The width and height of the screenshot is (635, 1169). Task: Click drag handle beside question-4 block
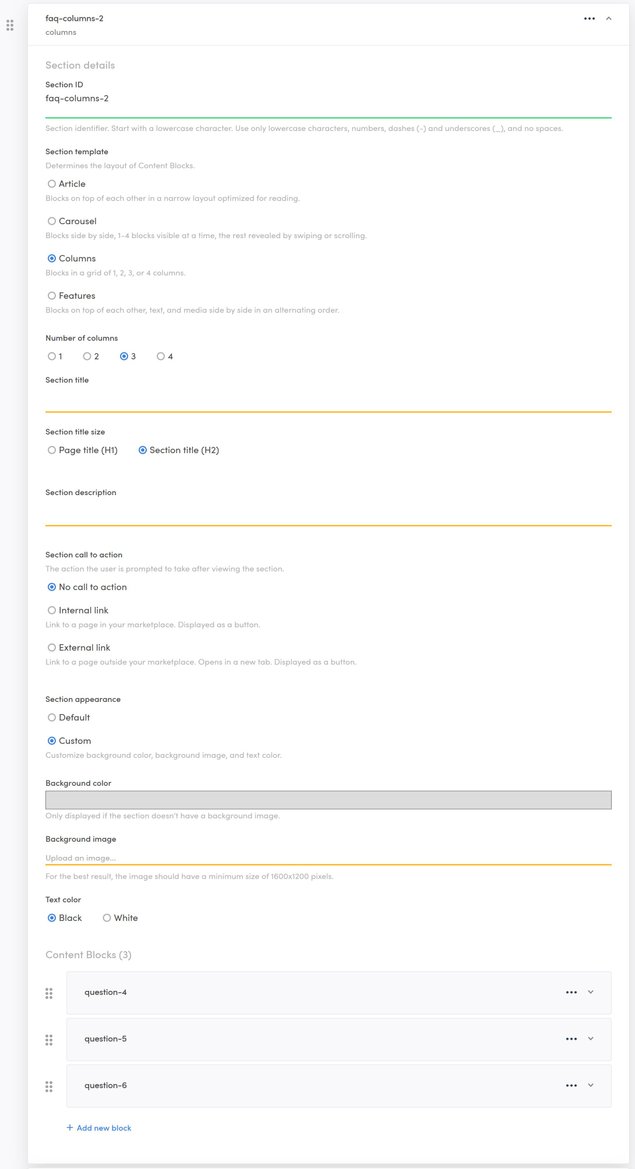49,993
